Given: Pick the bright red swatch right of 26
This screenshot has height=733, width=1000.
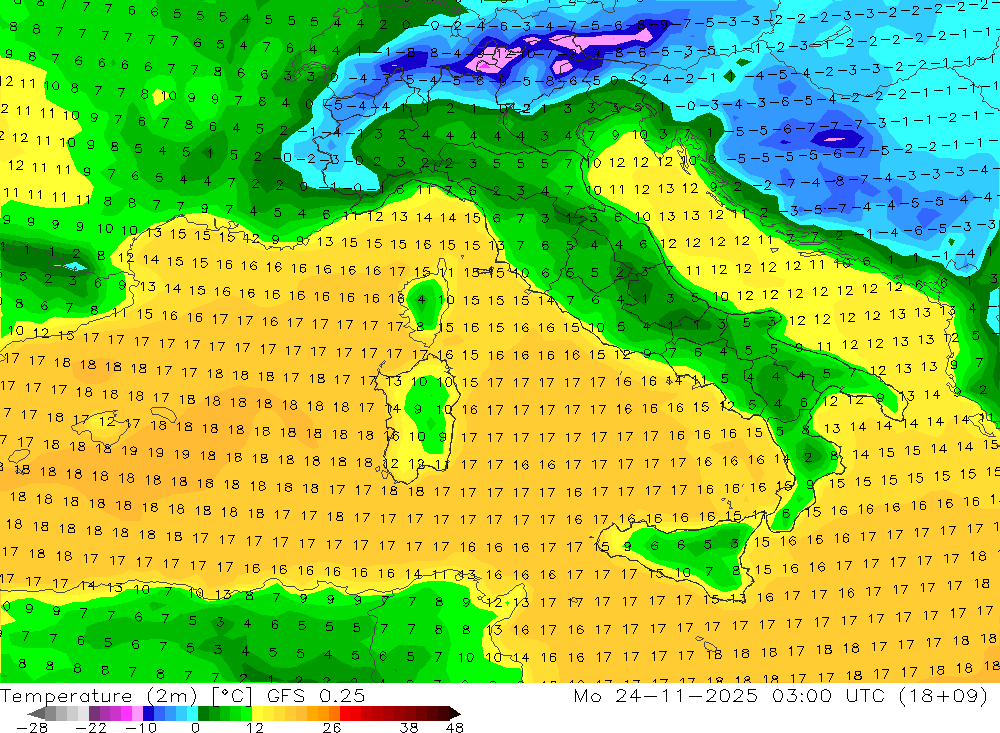Looking at the screenshot, I should click(345, 714).
